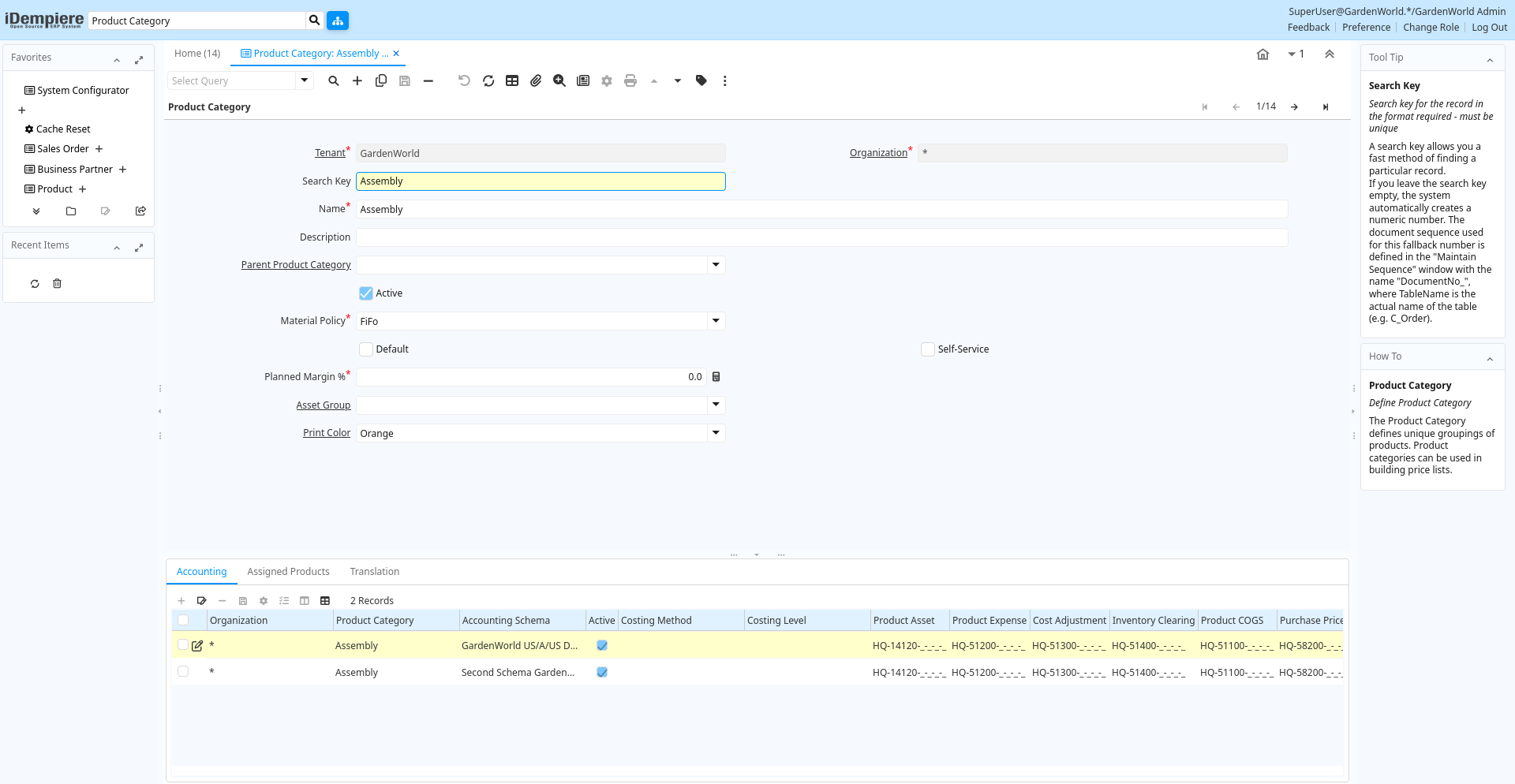
Task: Toggle grid view in main toolbar
Action: (512, 80)
